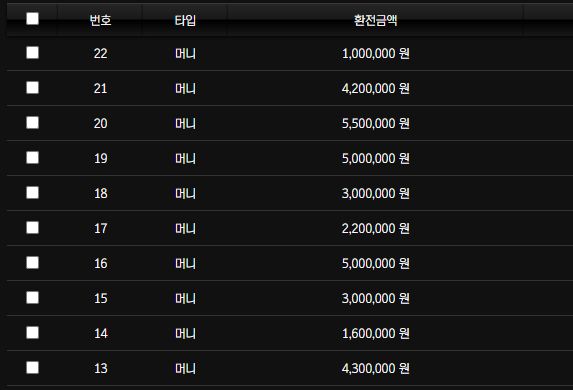This screenshot has width=573, height=390.
Task: Click the 2,200,000 원 amount in row 17
Action: 375,228
